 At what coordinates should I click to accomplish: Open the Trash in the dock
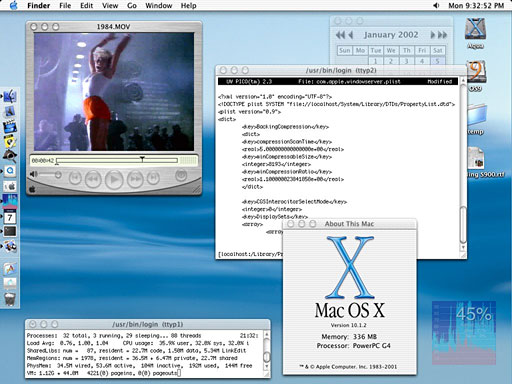tap(10, 299)
